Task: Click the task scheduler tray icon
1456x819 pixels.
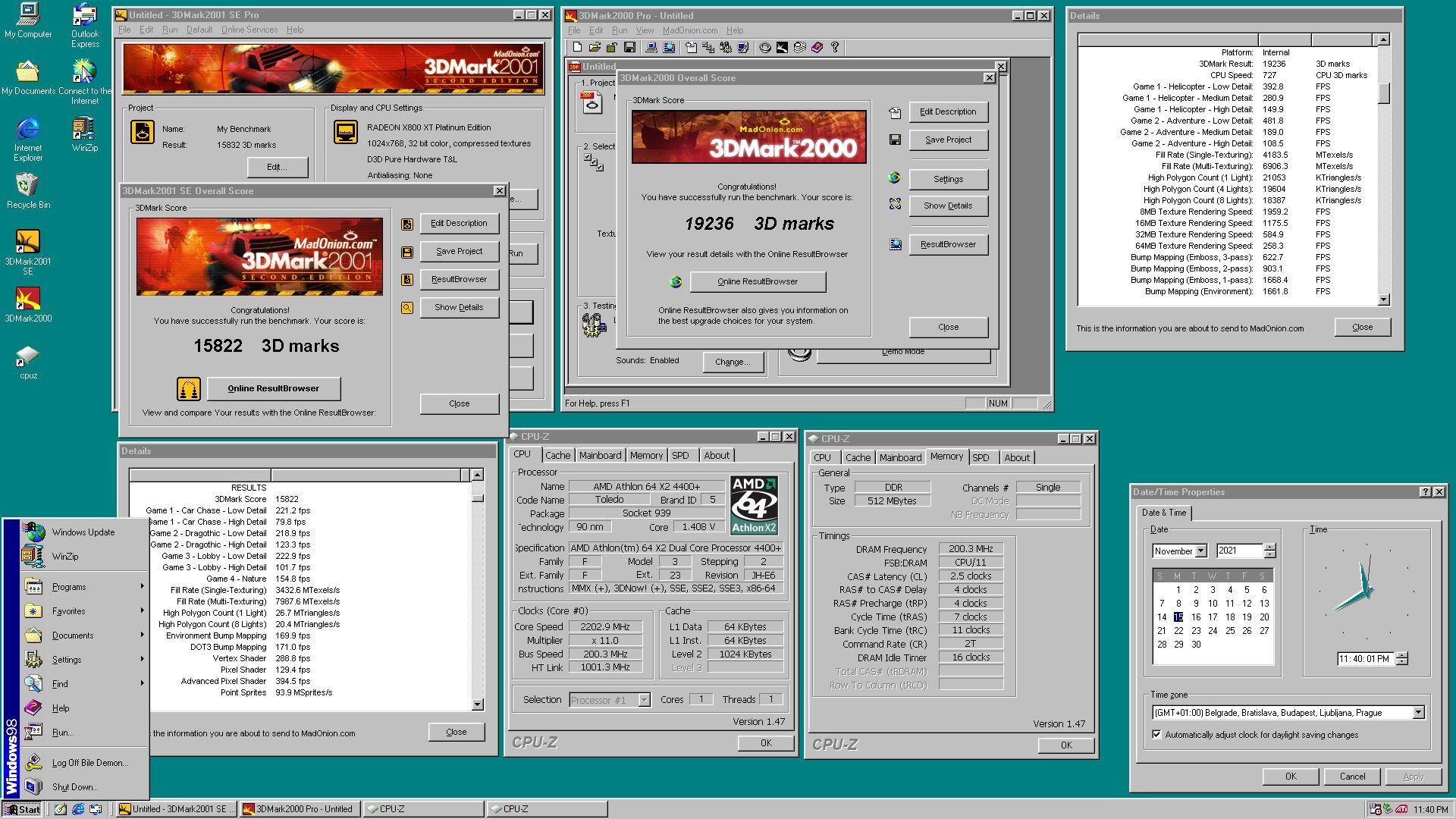Action: (x=1375, y=809)
